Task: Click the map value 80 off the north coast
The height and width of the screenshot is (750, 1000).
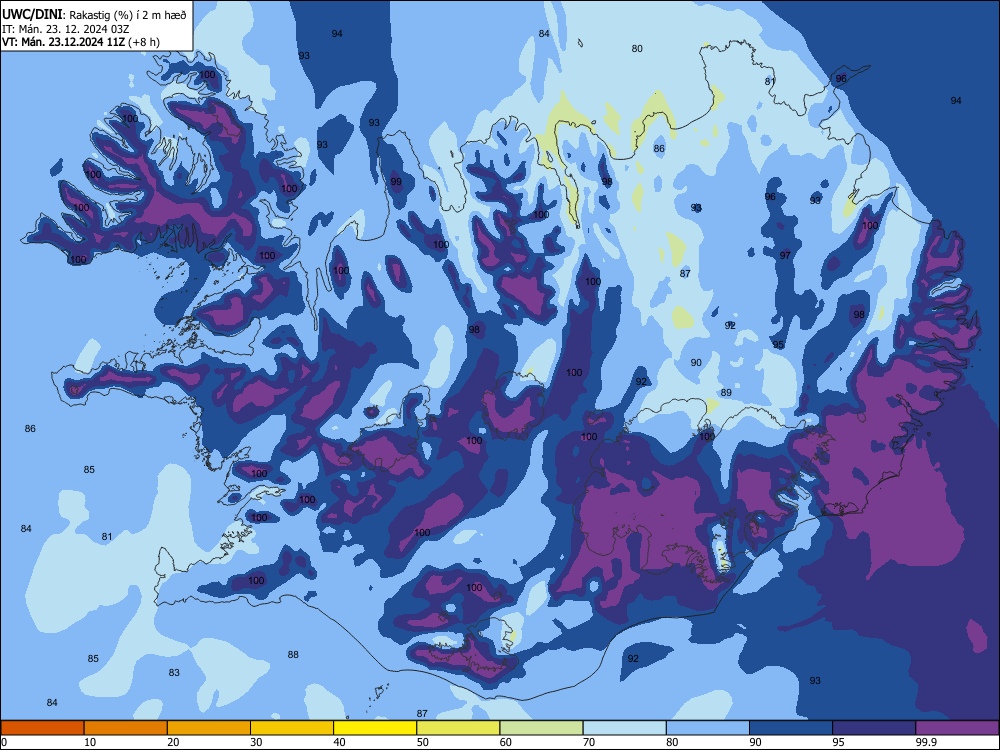Action: coord(637,48)
